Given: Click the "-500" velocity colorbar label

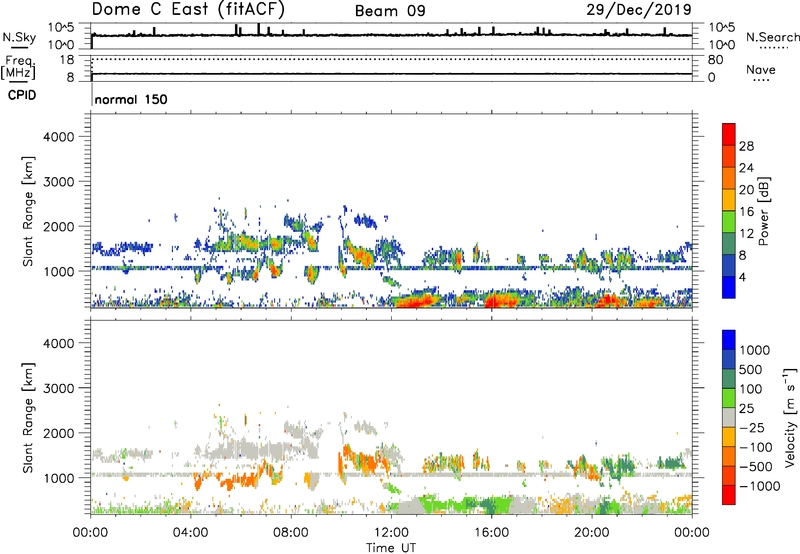Looking at the screenshot, I should [756, 467].
